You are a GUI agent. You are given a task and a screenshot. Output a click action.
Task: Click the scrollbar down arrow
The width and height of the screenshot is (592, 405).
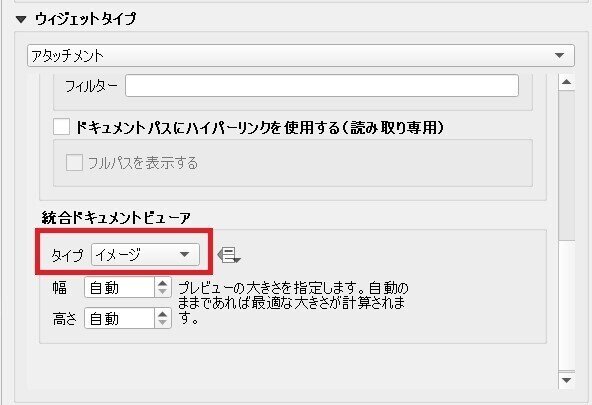pos(566,380)
